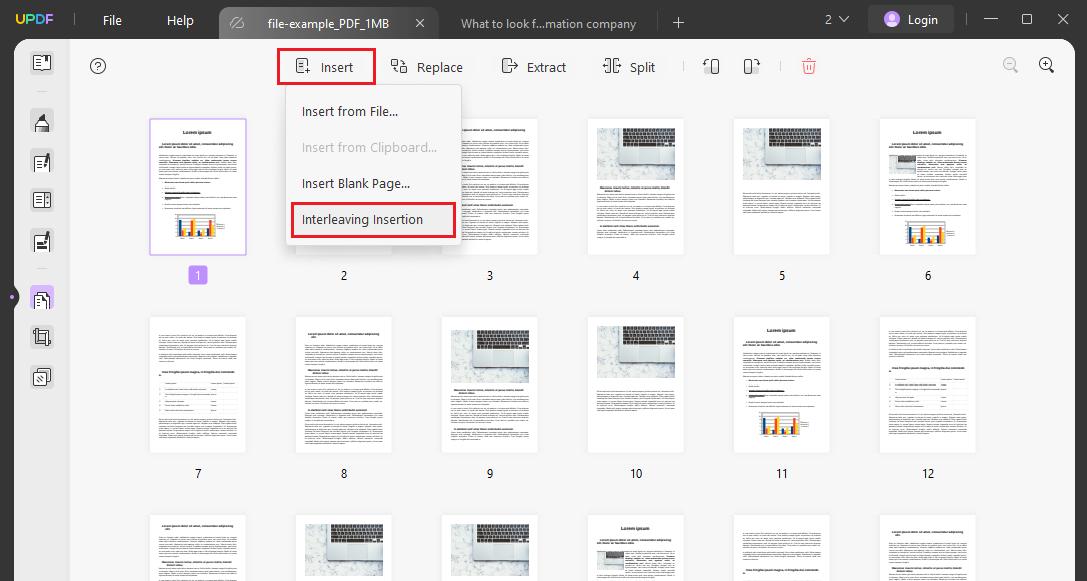This screenshot has height=581, width=1087.
Task: Select the page 5 thumbnail
Action: click(781, 186)
